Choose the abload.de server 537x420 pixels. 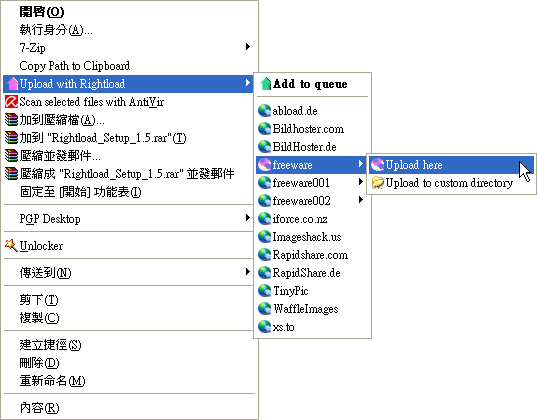tap(312, 111)
